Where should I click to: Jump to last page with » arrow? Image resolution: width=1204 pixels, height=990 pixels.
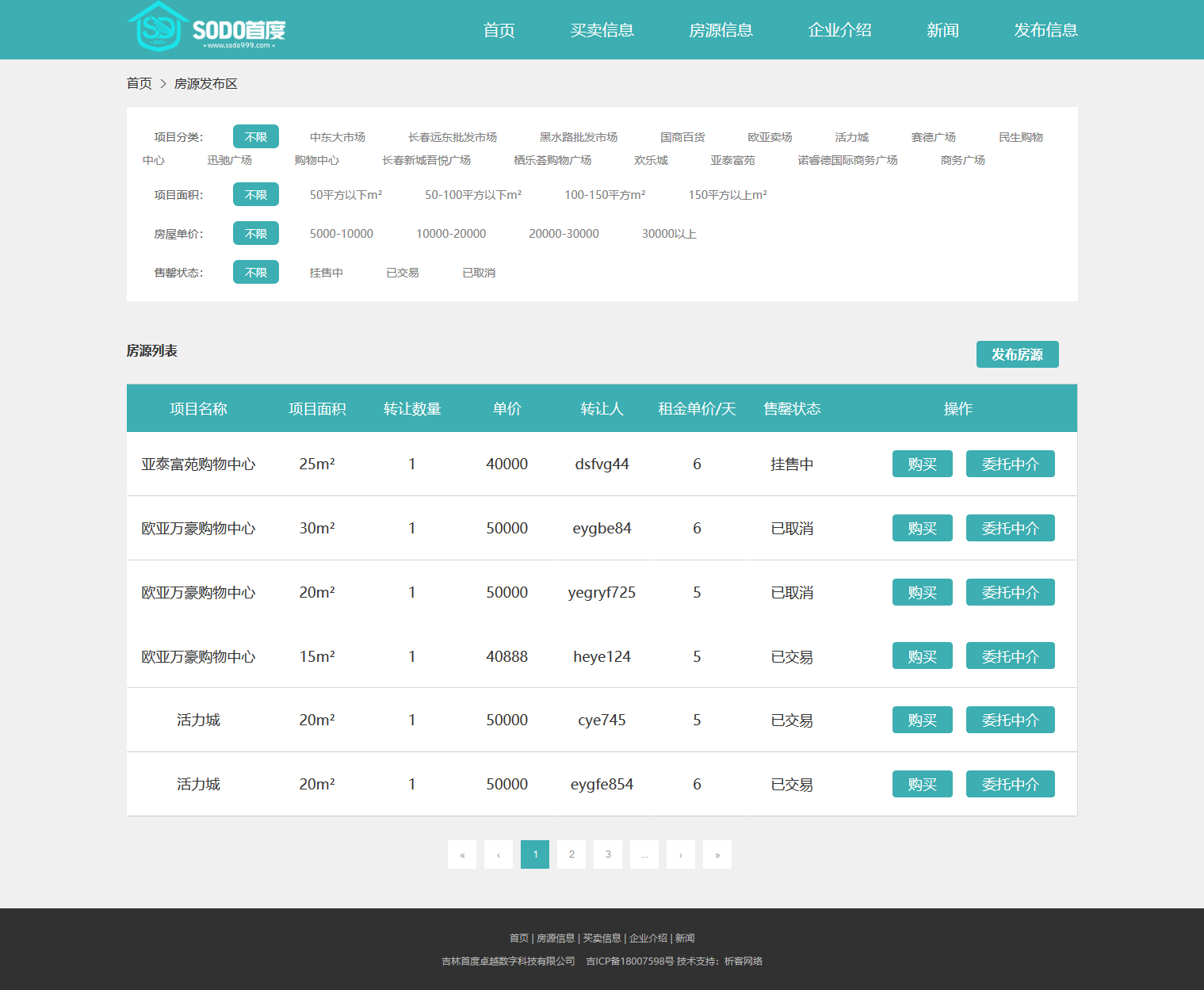click(x=717, y=854)
